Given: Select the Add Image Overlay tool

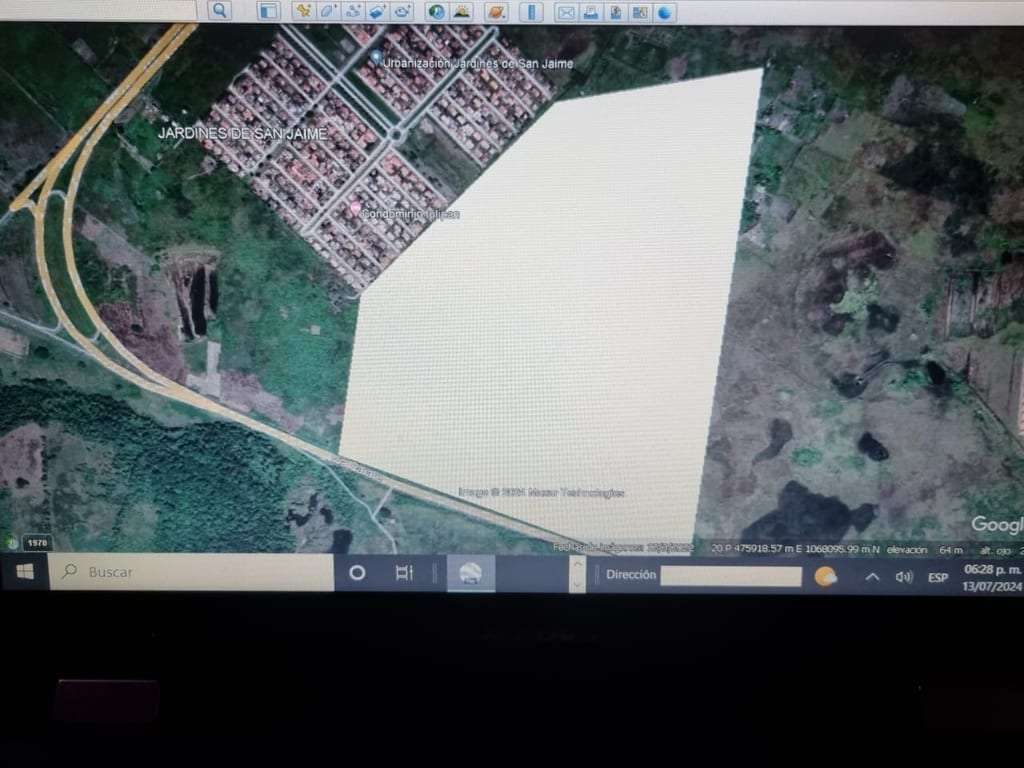Looking at the screenshot, I should coord(377,11).
